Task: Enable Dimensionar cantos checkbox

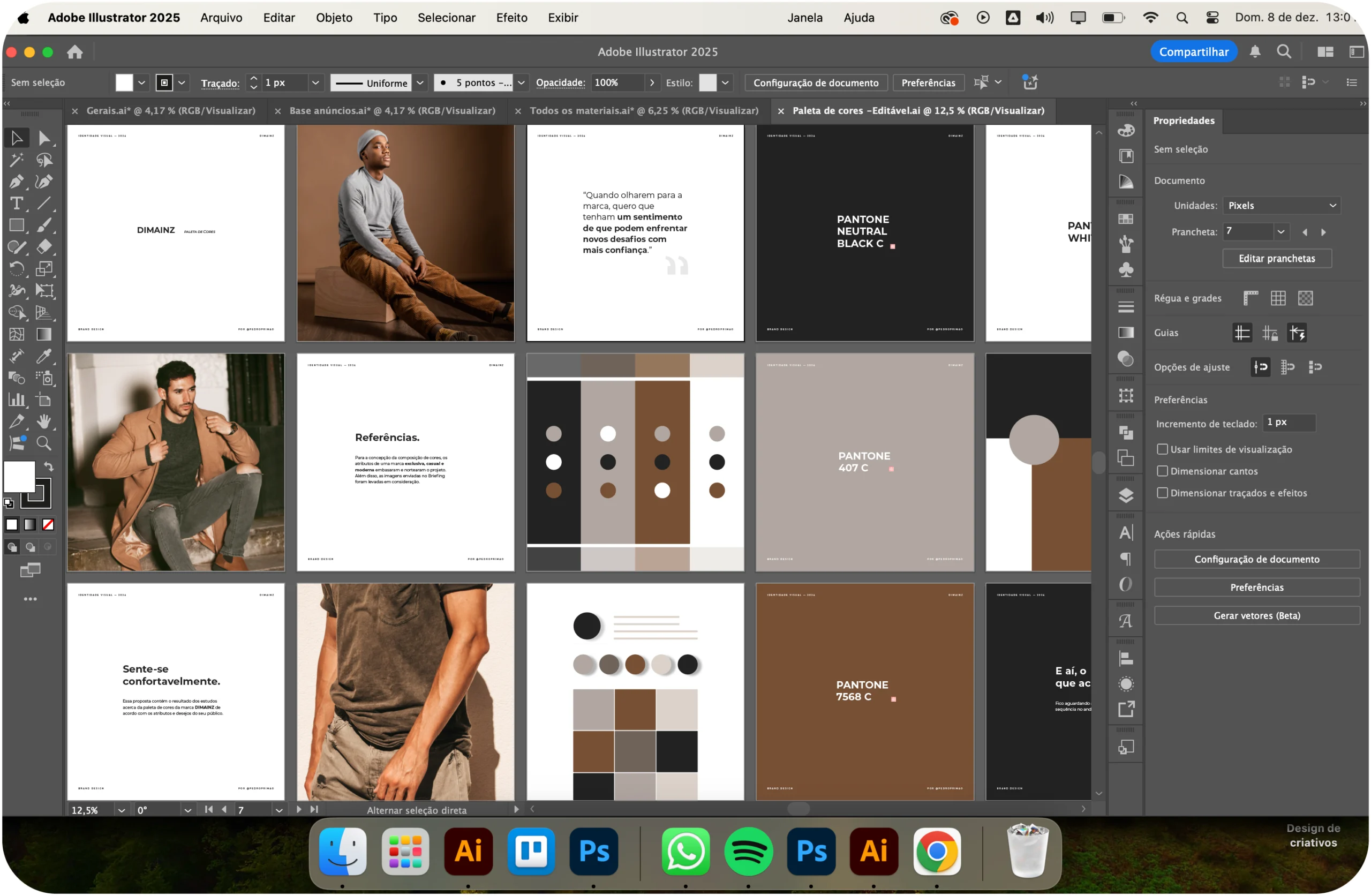Action: coord(1163,471)
